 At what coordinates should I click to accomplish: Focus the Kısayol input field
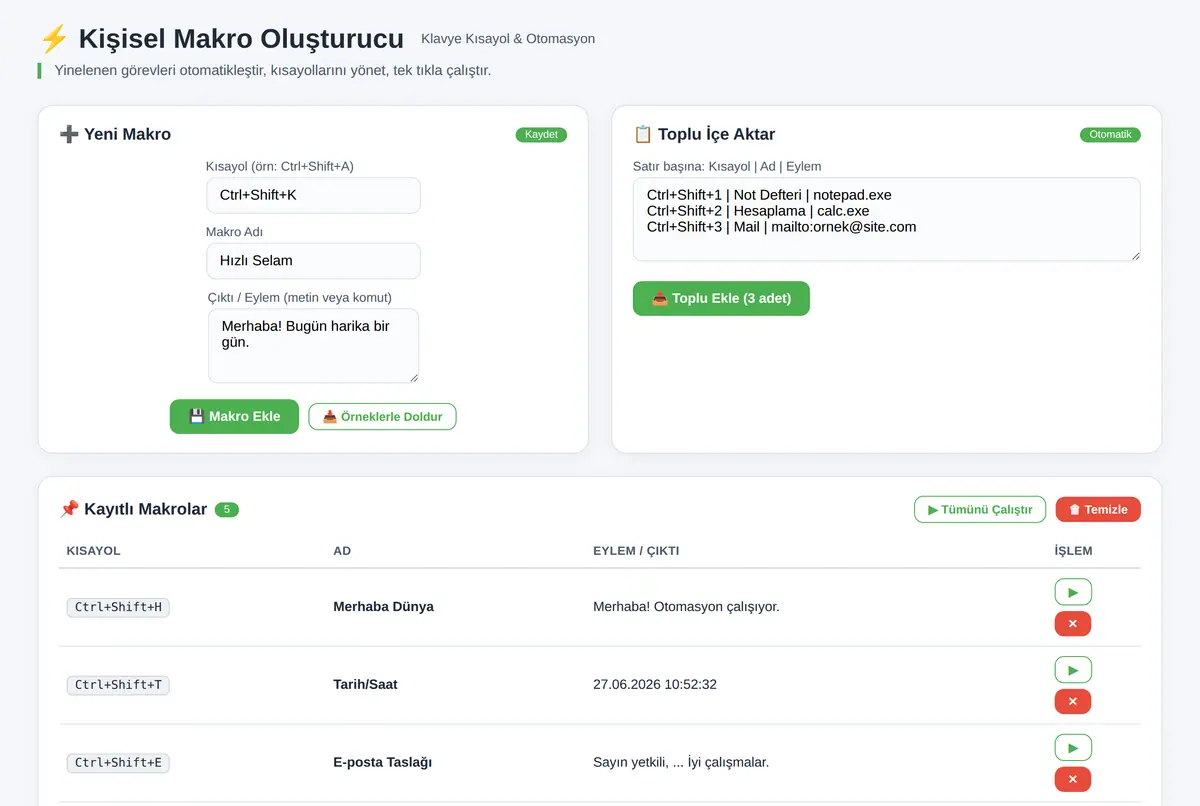(313, 195)
